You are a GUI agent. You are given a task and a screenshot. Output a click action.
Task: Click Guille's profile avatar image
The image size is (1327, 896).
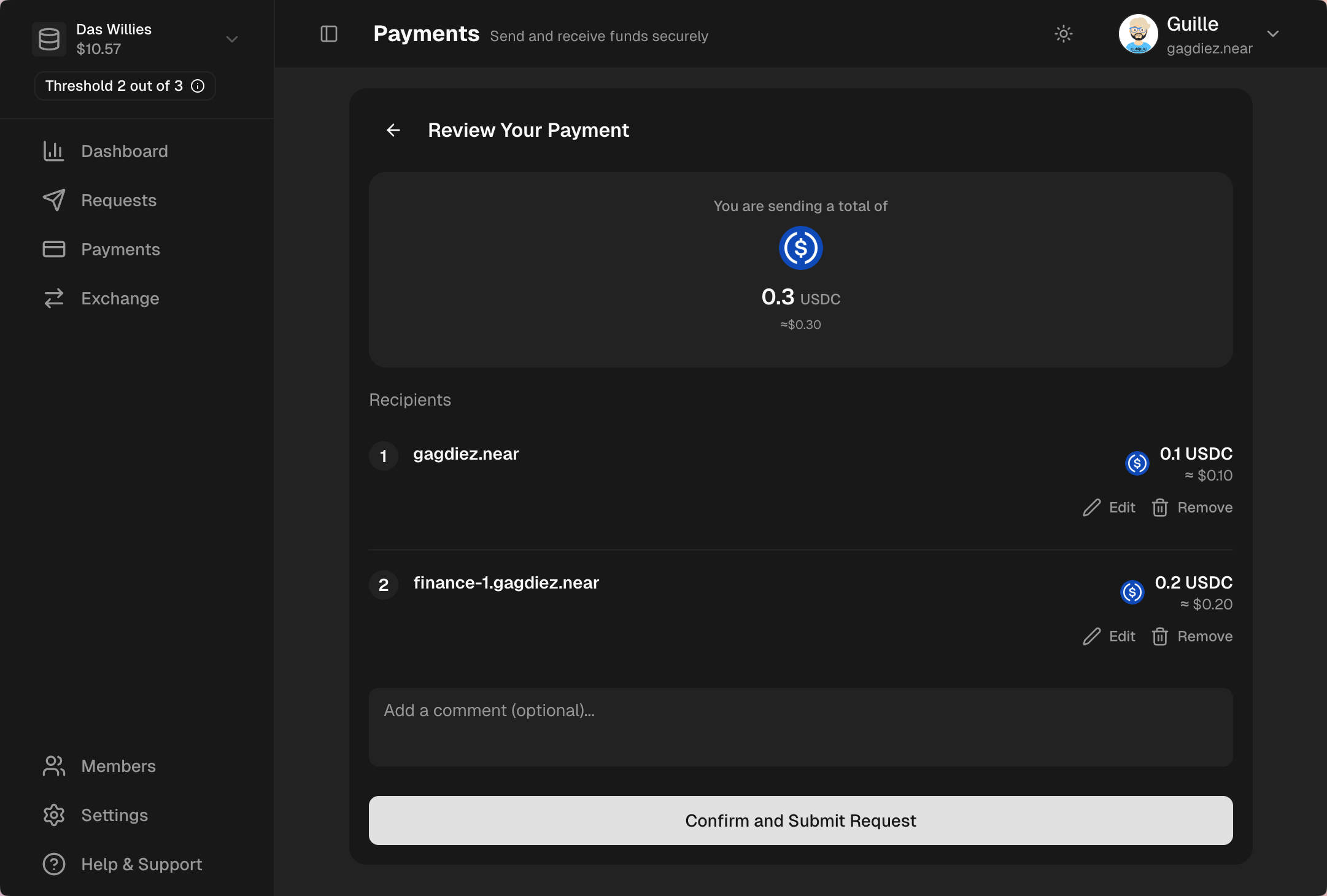coord(1139,34)
